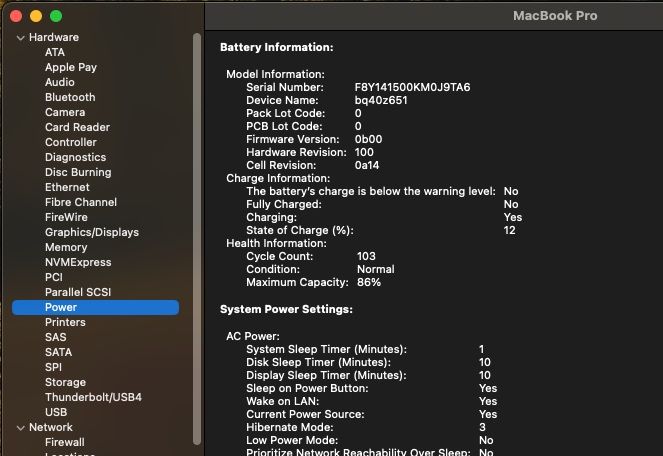
Task: Select NVMExpress from the Hardware list
Action: click(78, 262)
